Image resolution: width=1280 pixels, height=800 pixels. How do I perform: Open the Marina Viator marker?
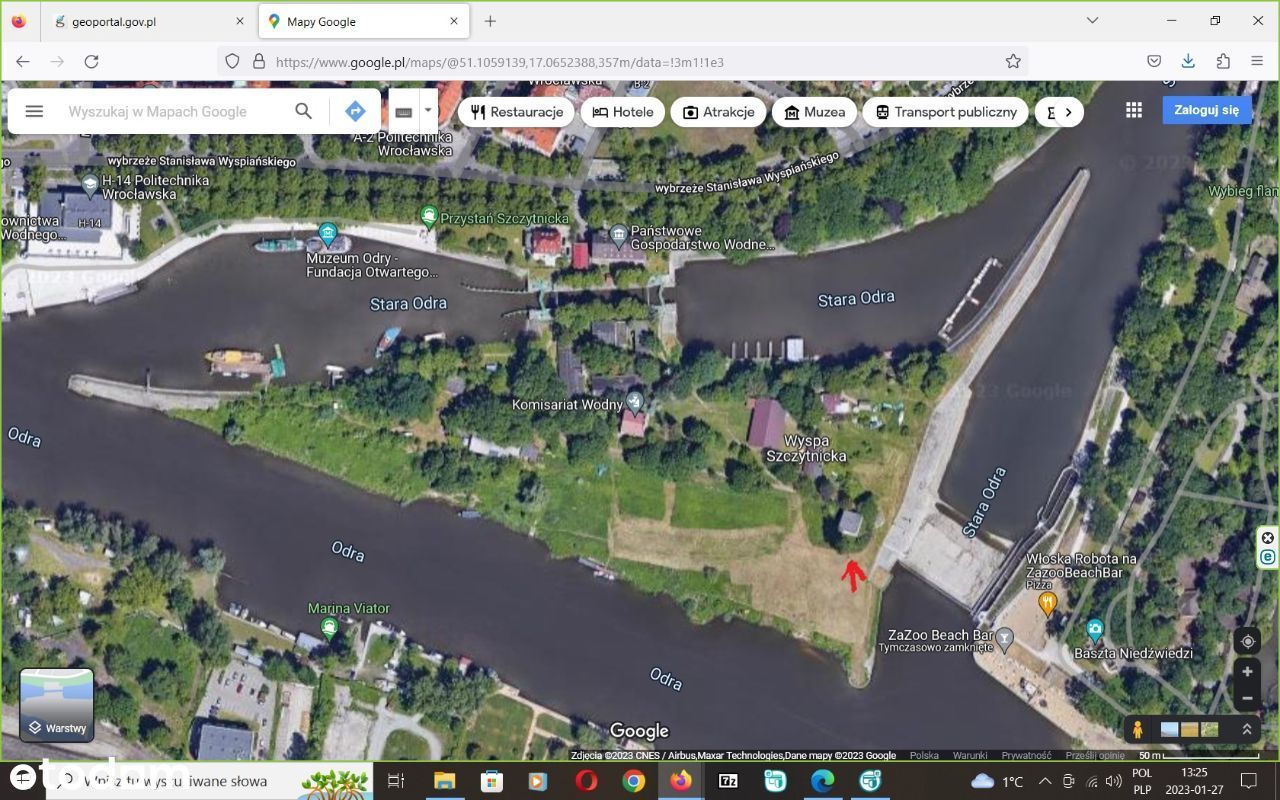(x=329, y=627)
